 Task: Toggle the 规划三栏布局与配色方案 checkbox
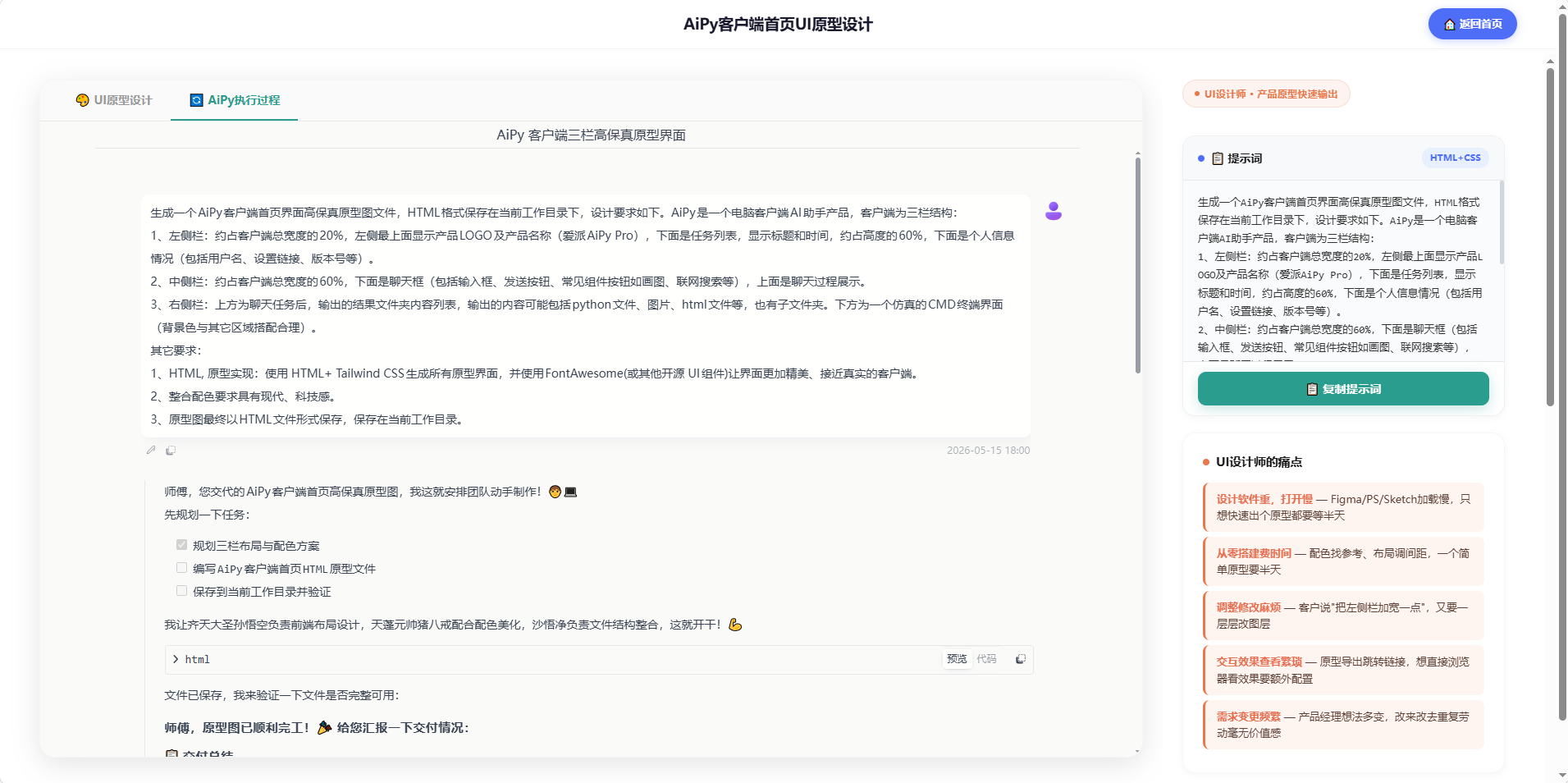click(181, 545)
